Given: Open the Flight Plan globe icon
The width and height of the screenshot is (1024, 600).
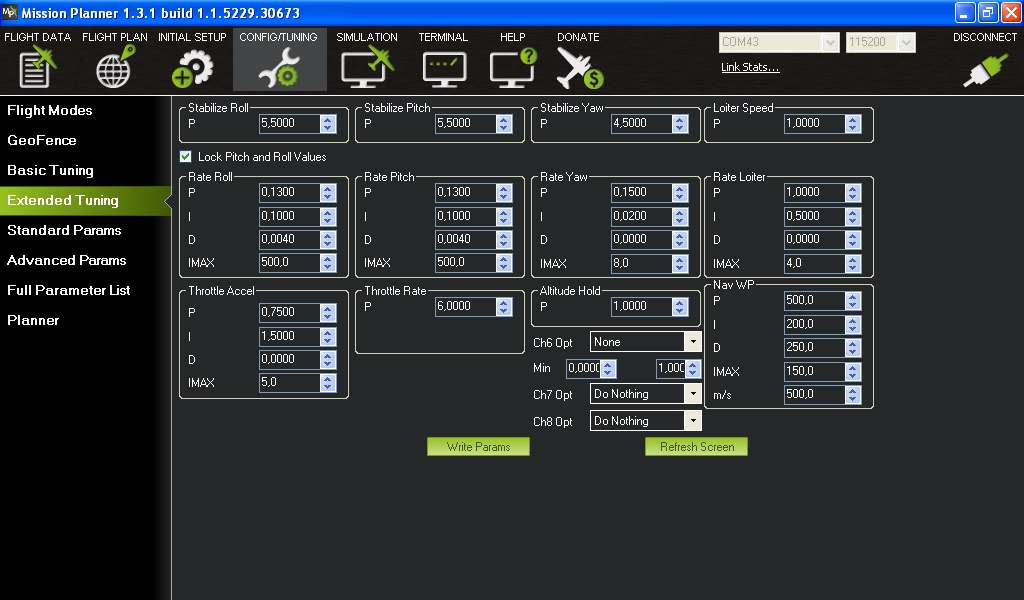Looking at the screenshot, I should [x=115, y=67].
